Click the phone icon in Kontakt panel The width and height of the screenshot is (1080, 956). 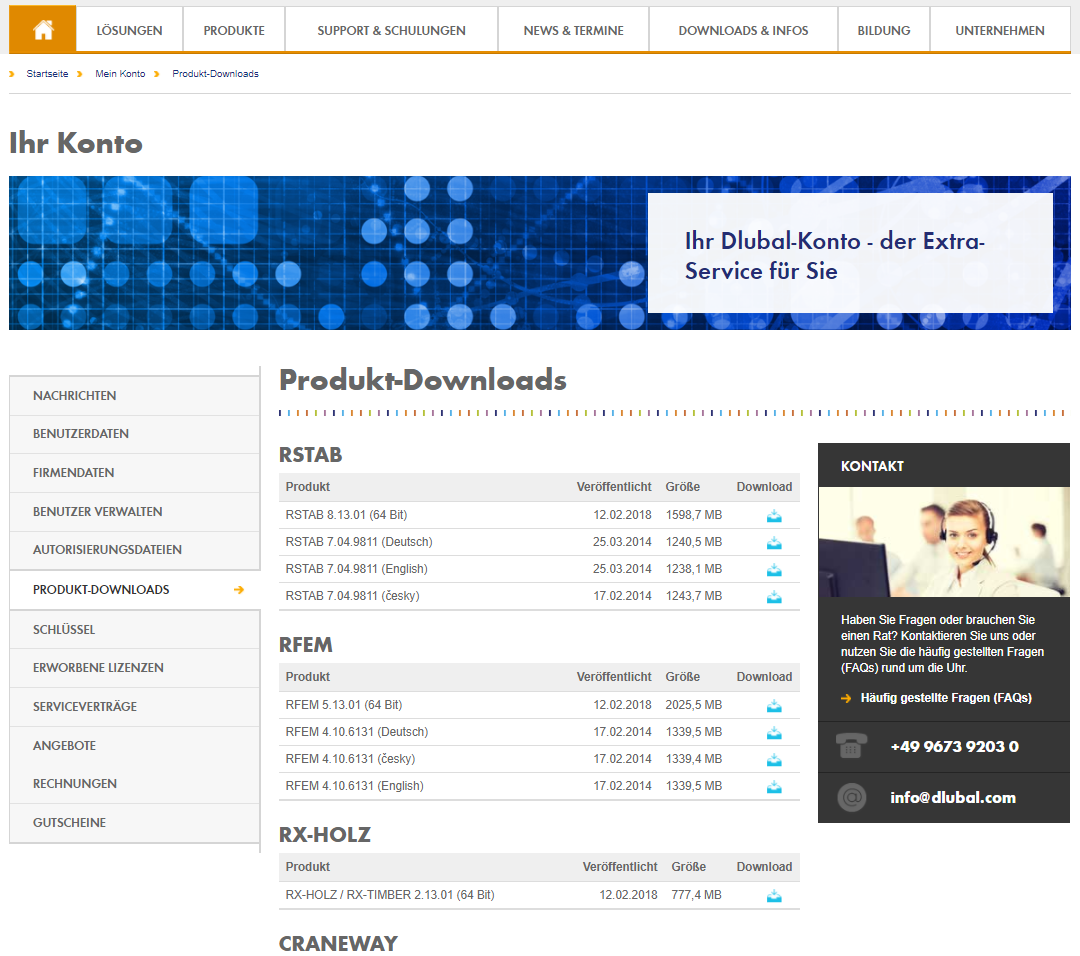pyautogui.click(x=851, y=746)
